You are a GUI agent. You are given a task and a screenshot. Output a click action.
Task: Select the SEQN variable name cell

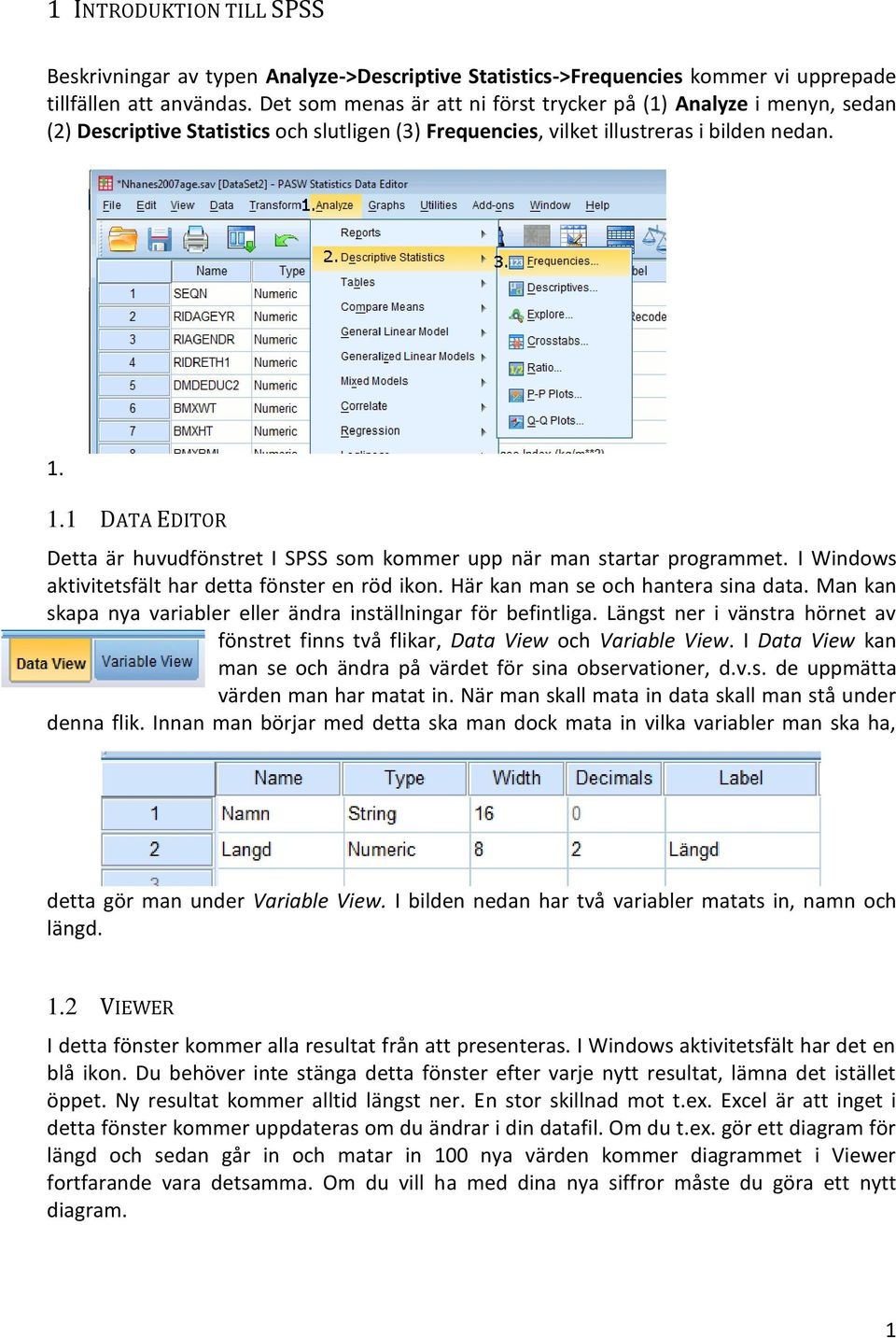212,293
